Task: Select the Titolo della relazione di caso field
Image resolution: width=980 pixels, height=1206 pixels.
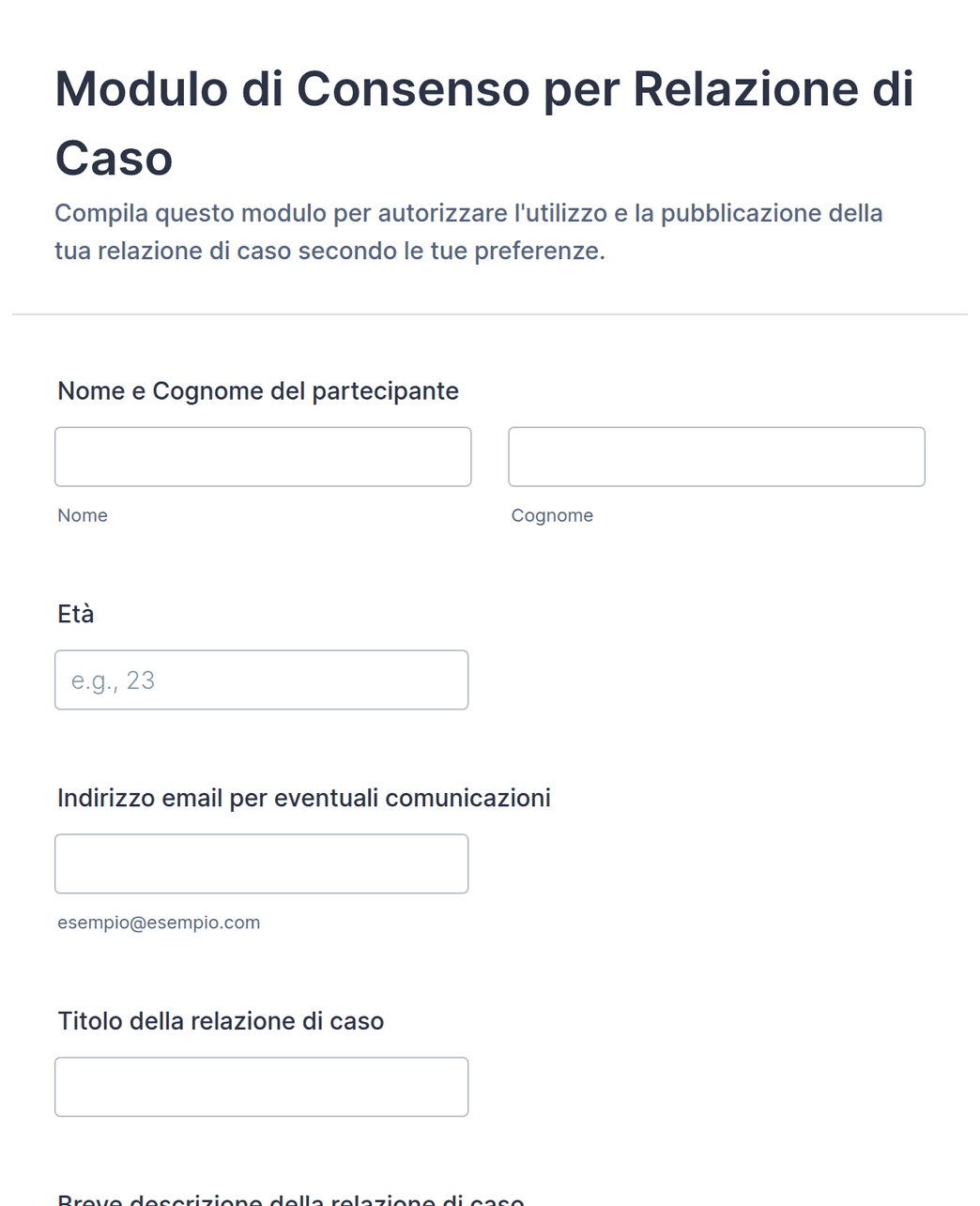Action: click(261, 1087)
